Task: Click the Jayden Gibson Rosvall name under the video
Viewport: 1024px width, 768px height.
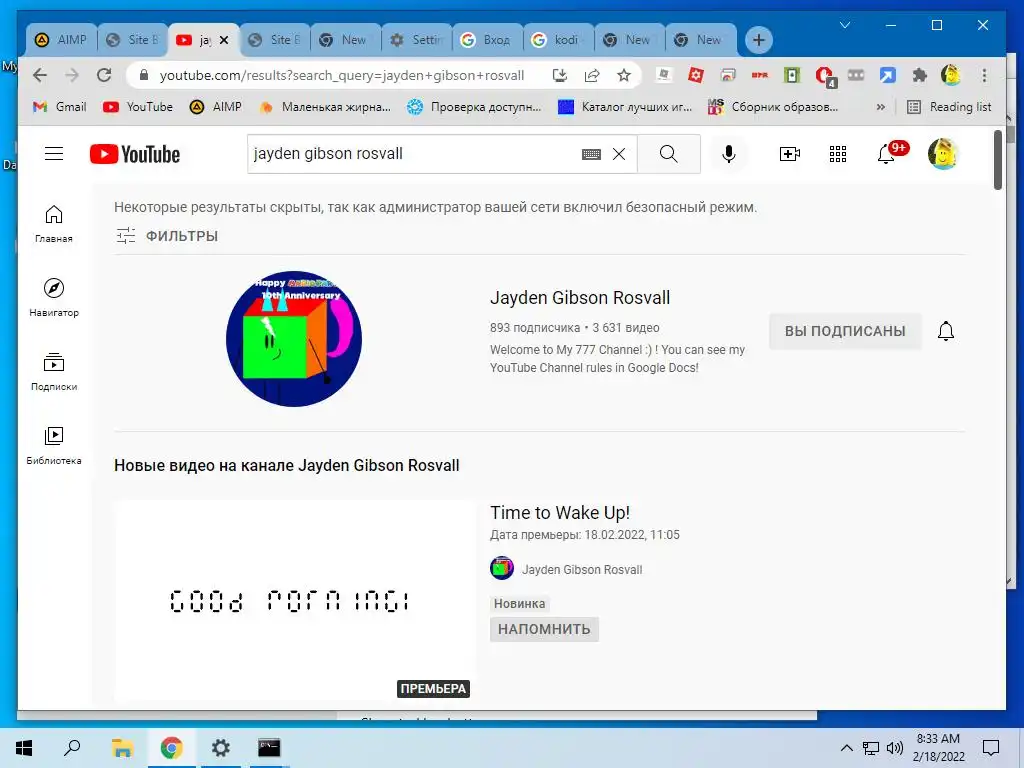Action: (582, 569)
